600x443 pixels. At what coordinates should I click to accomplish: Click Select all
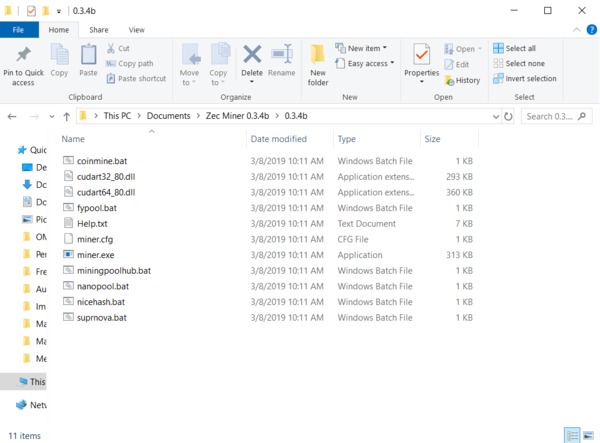click(514, 48)
